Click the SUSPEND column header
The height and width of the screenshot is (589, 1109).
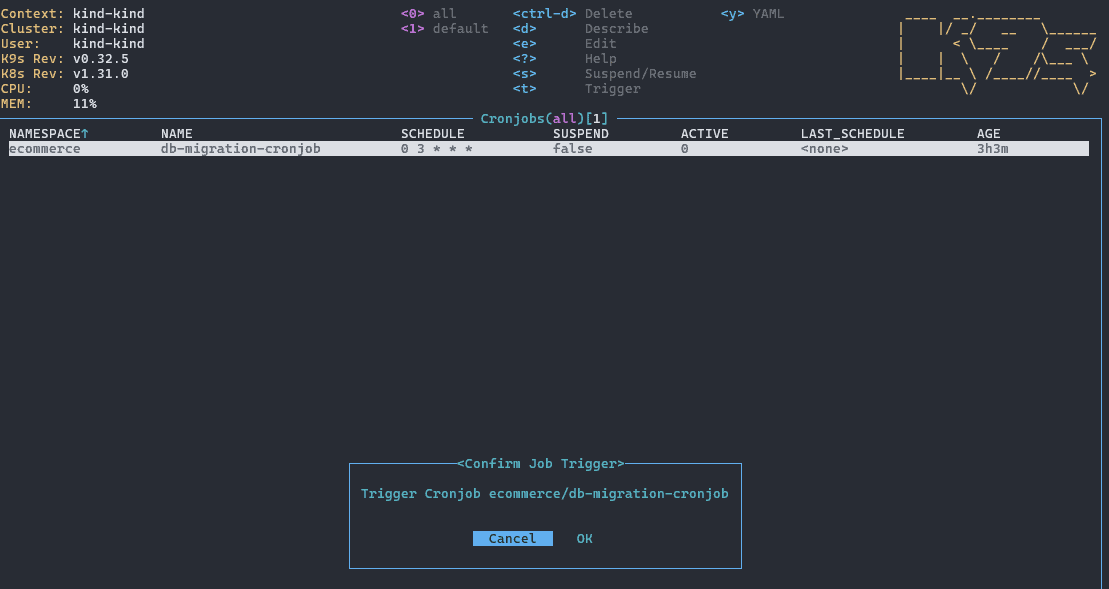(x=581, y=134)
